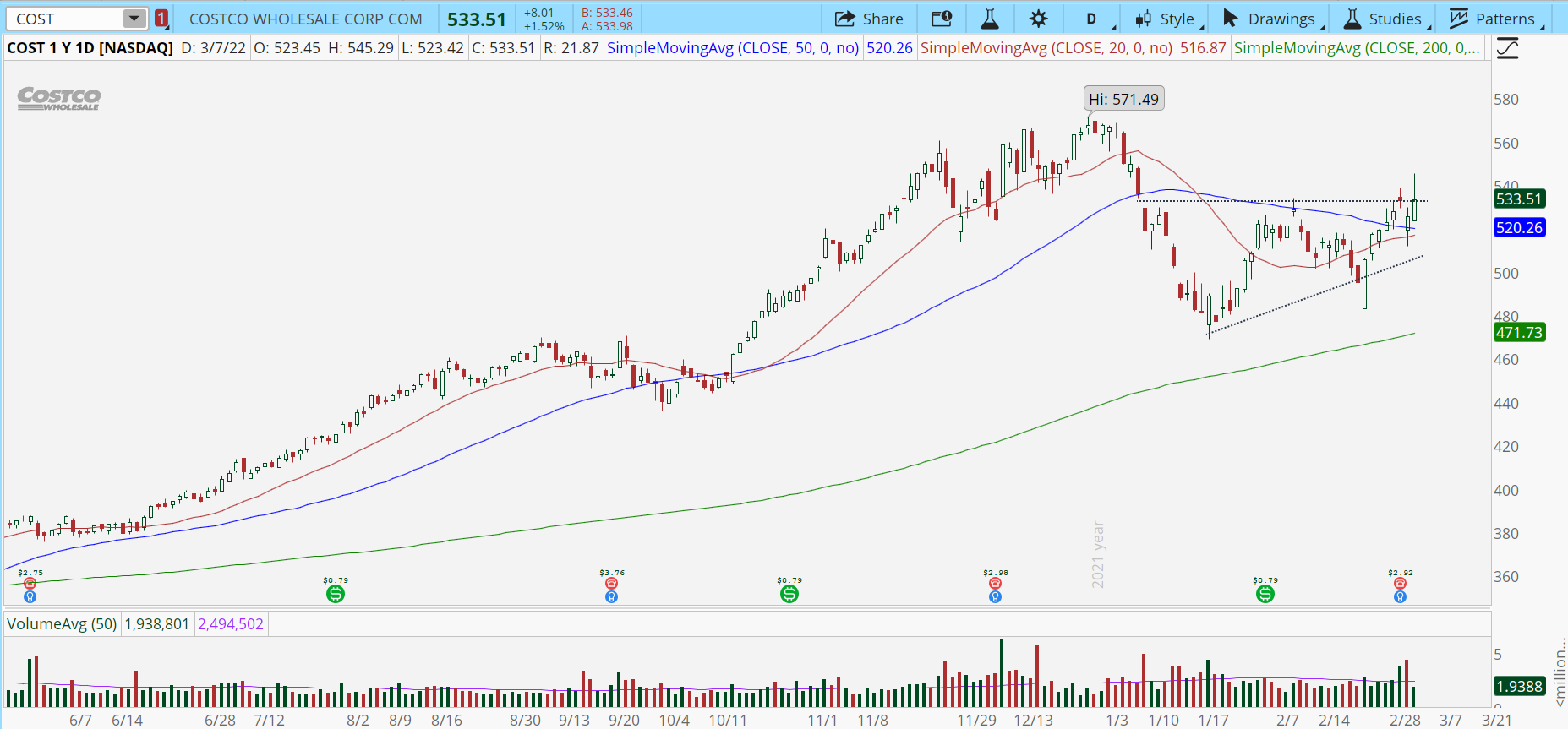Open the Style menu
This screenshot has width=1568, height=729.
[1167, 19]
